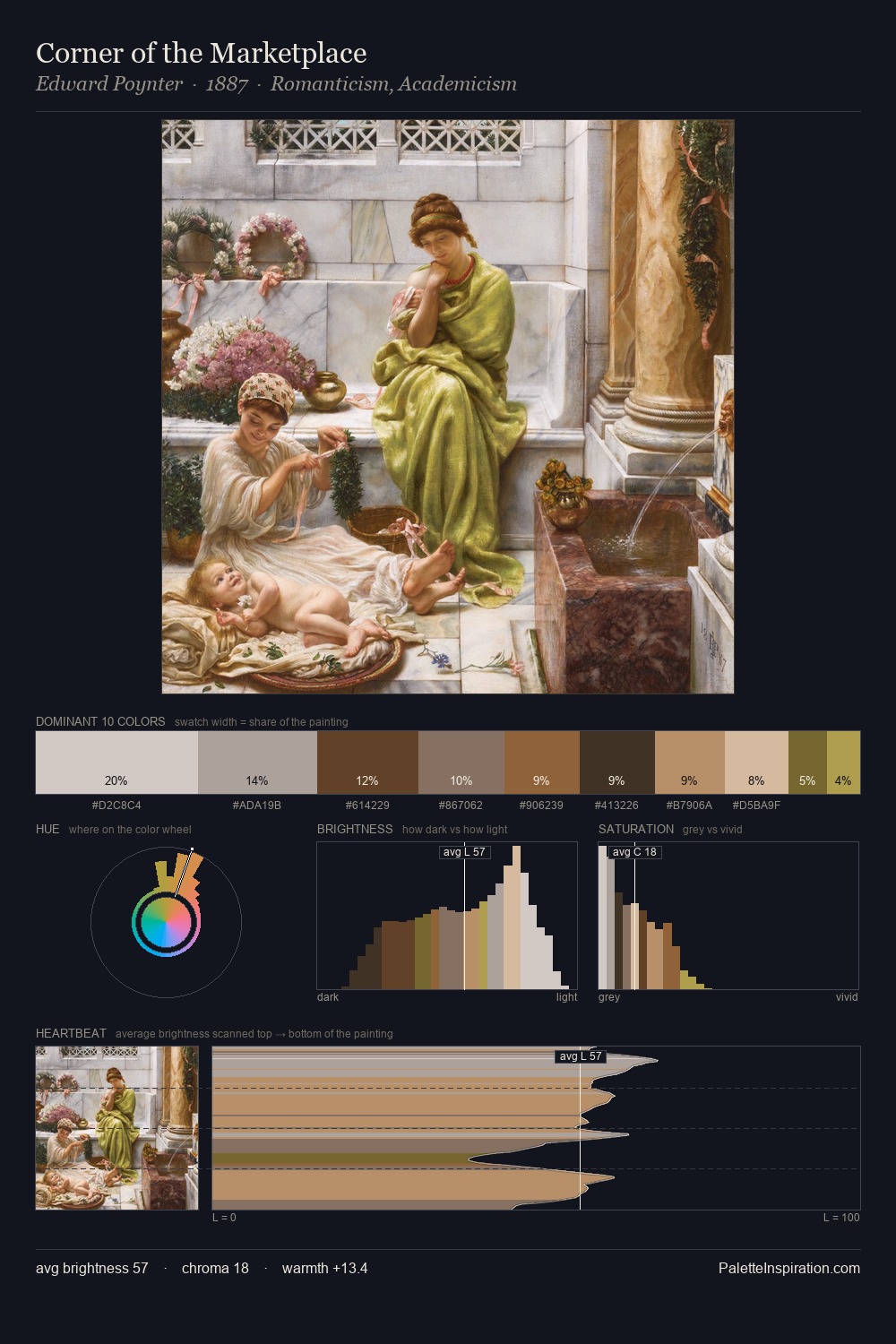Click the Heartbeat painting thumbnail
This screenshot has height=1344, width=896.
click(x=116, y=1127)
